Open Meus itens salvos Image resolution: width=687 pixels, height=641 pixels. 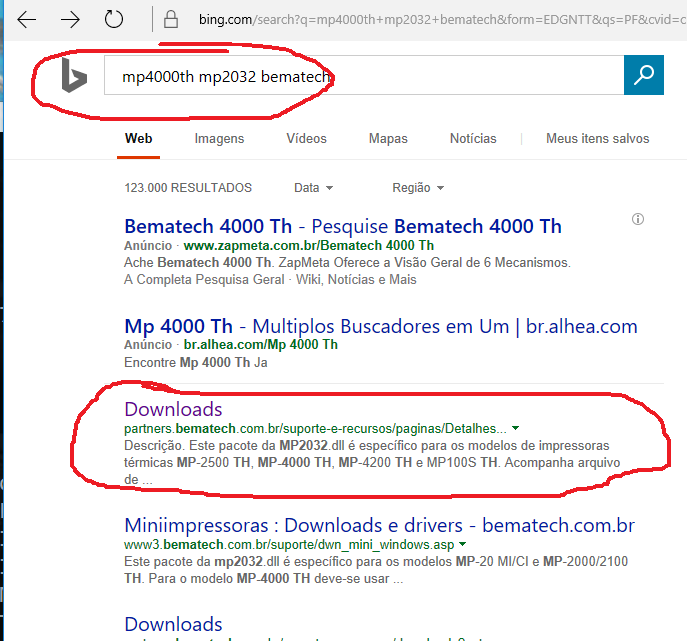(598, 138)
